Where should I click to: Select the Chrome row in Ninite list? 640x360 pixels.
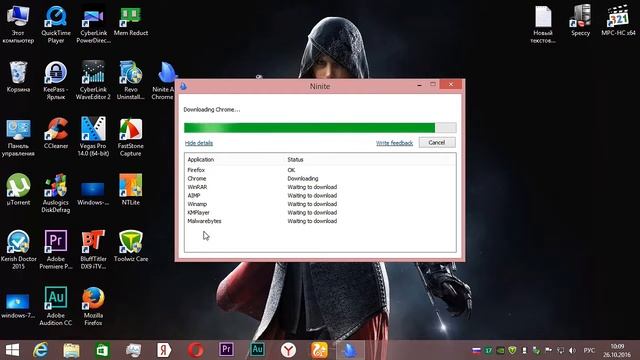[x=320, y=178]
